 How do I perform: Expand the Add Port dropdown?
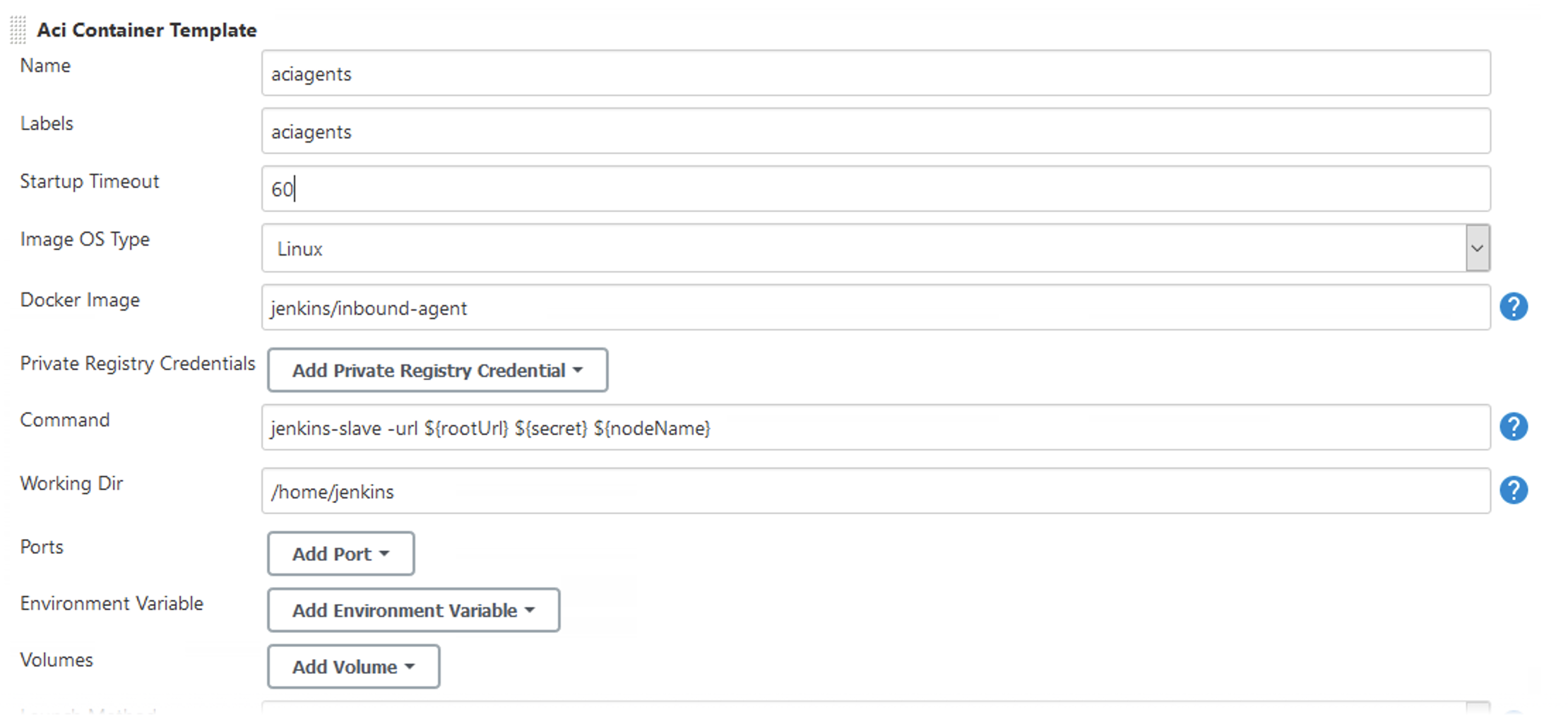(x=340, y=554)
